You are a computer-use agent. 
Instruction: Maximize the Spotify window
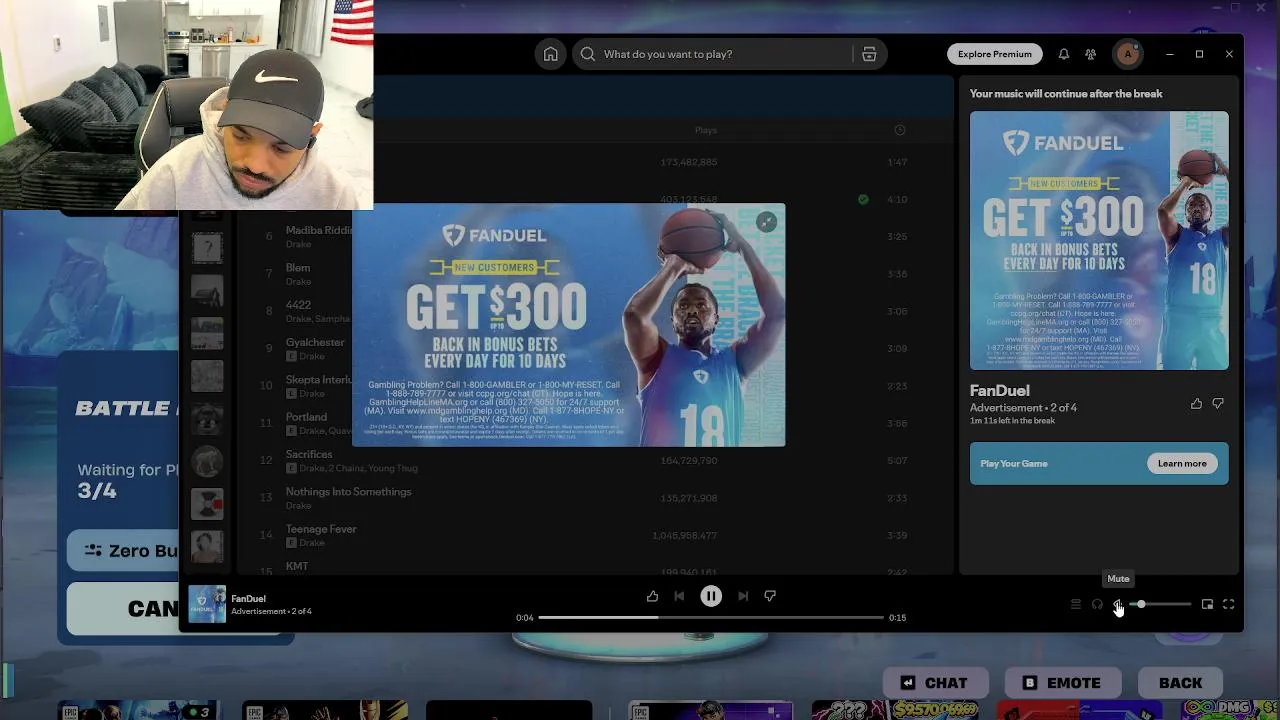click(x=1199, y=54)
